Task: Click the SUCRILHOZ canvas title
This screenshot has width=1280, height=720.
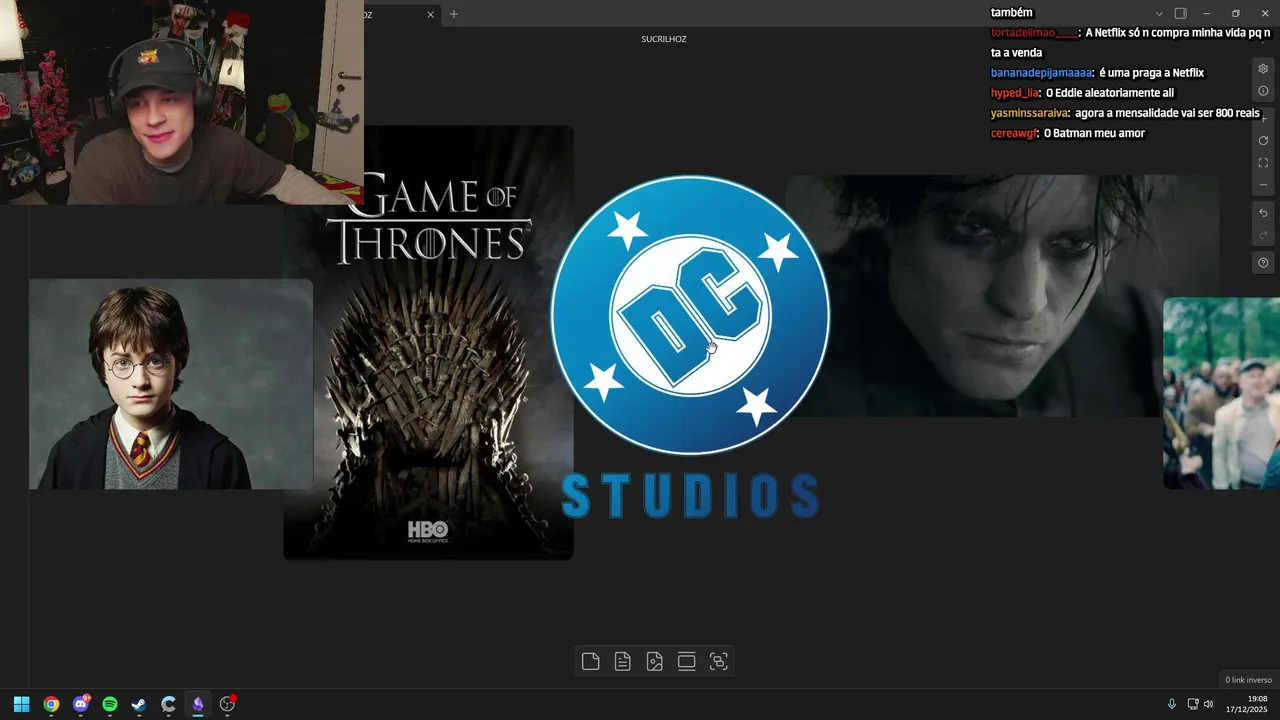Action: 664,39
